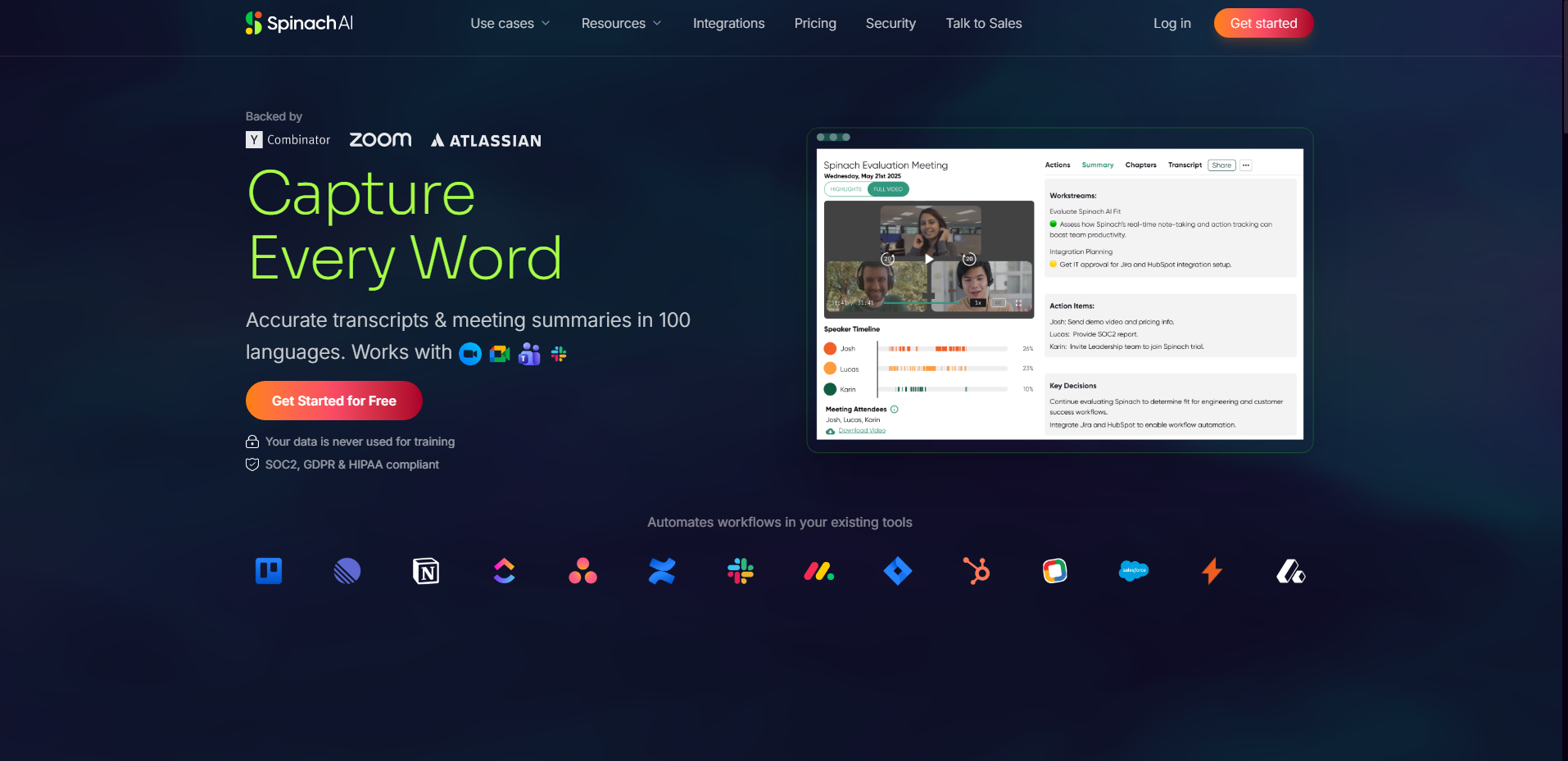Click the padlock icon beside data privacy note
This screenshot has height=761, width=1568.
[x=252, y=442]
